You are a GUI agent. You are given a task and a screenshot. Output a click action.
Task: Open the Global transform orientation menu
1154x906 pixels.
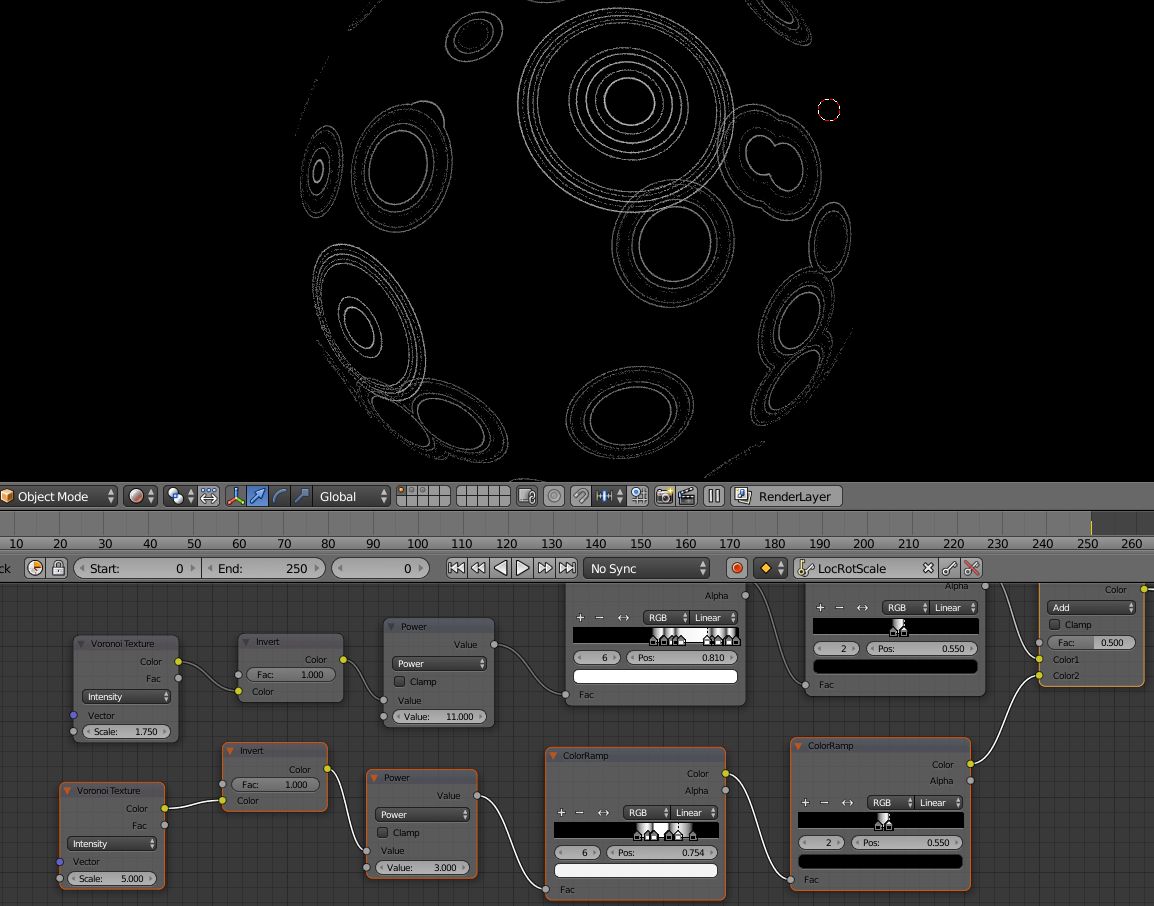352,496
